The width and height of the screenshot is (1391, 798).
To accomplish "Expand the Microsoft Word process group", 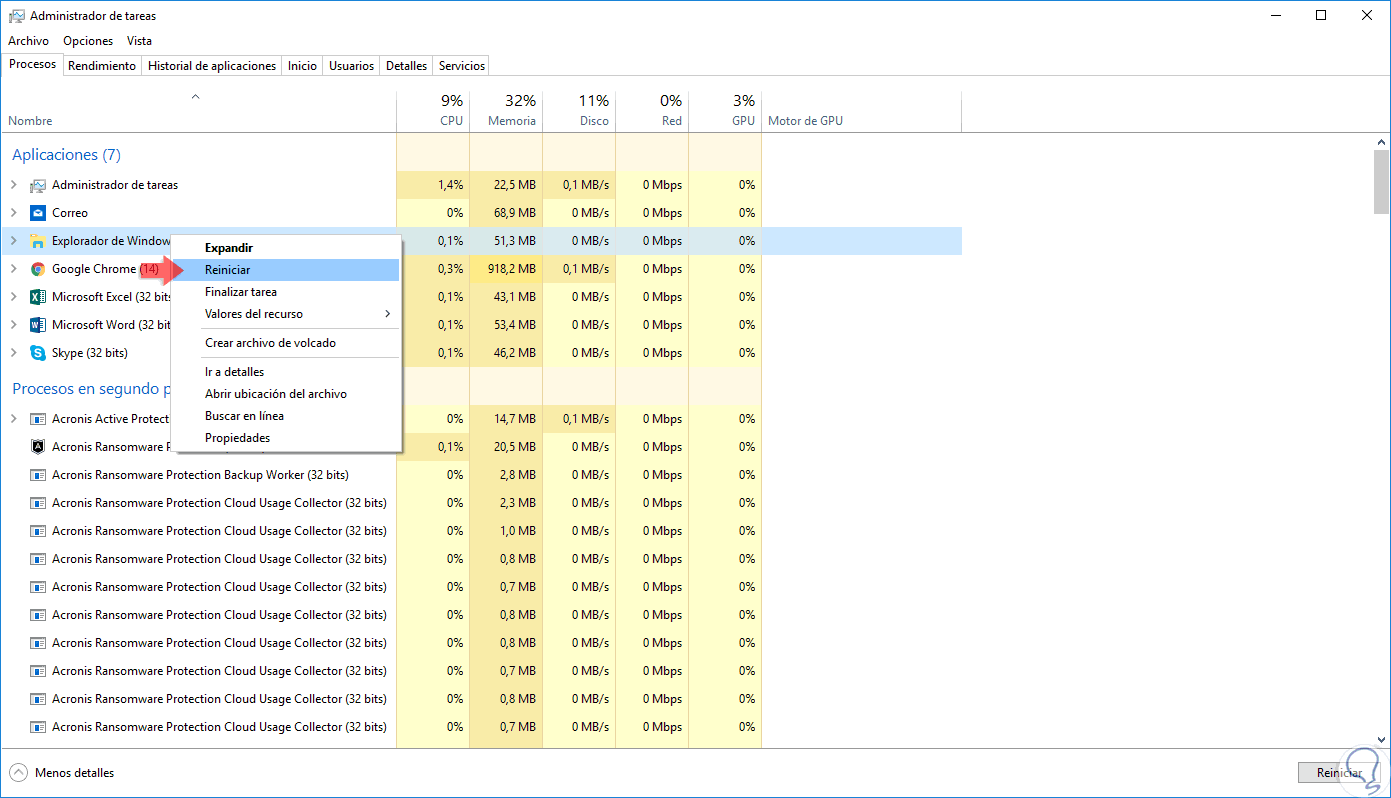I will point(14,325).
